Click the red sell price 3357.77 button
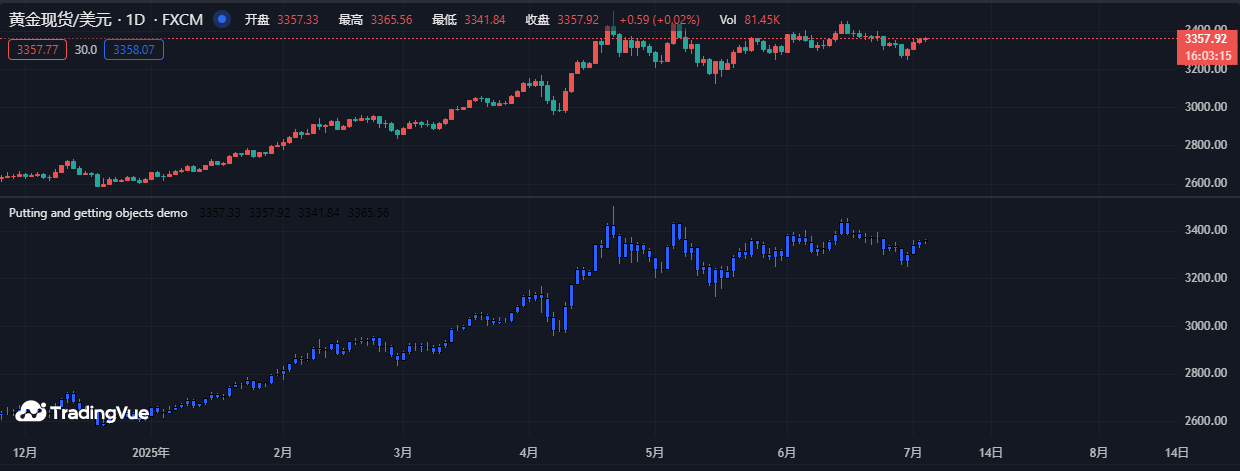 [x=37, y=49]
